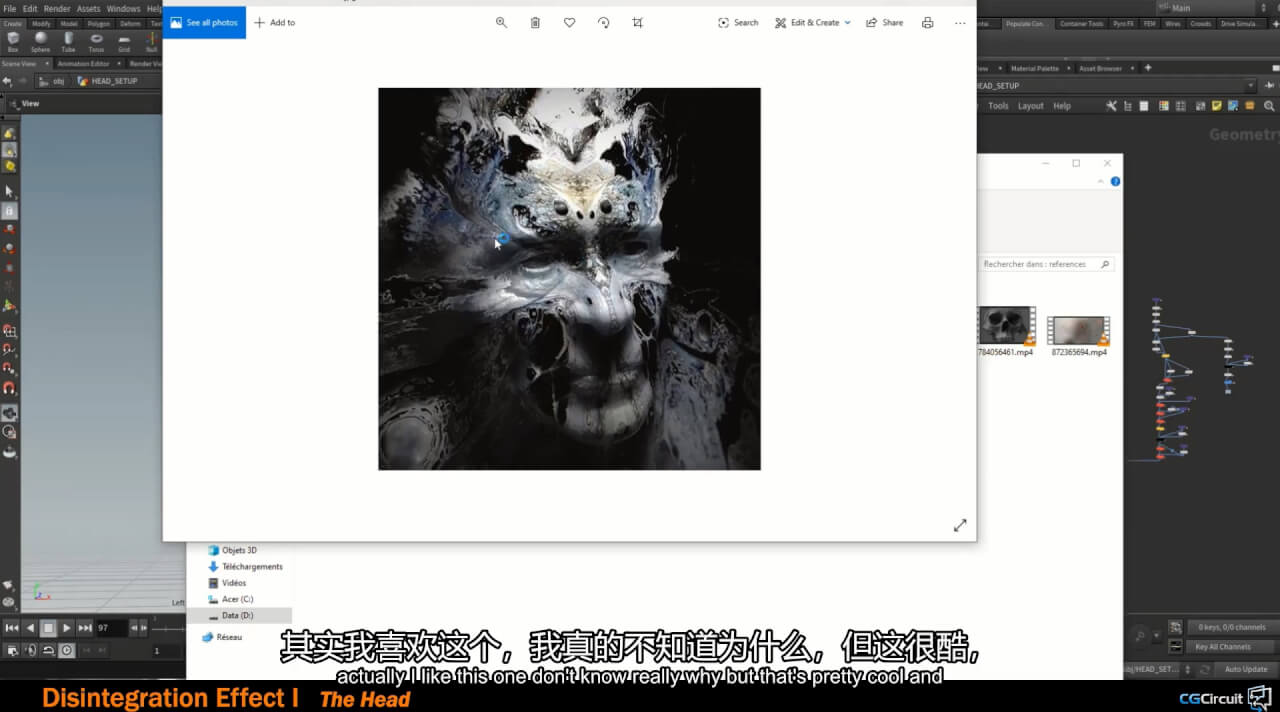This screenshot has width=1280, height=712.
Task: Jump to last frame in playbar
Action: pyautogui.click(x=85, y=628)
